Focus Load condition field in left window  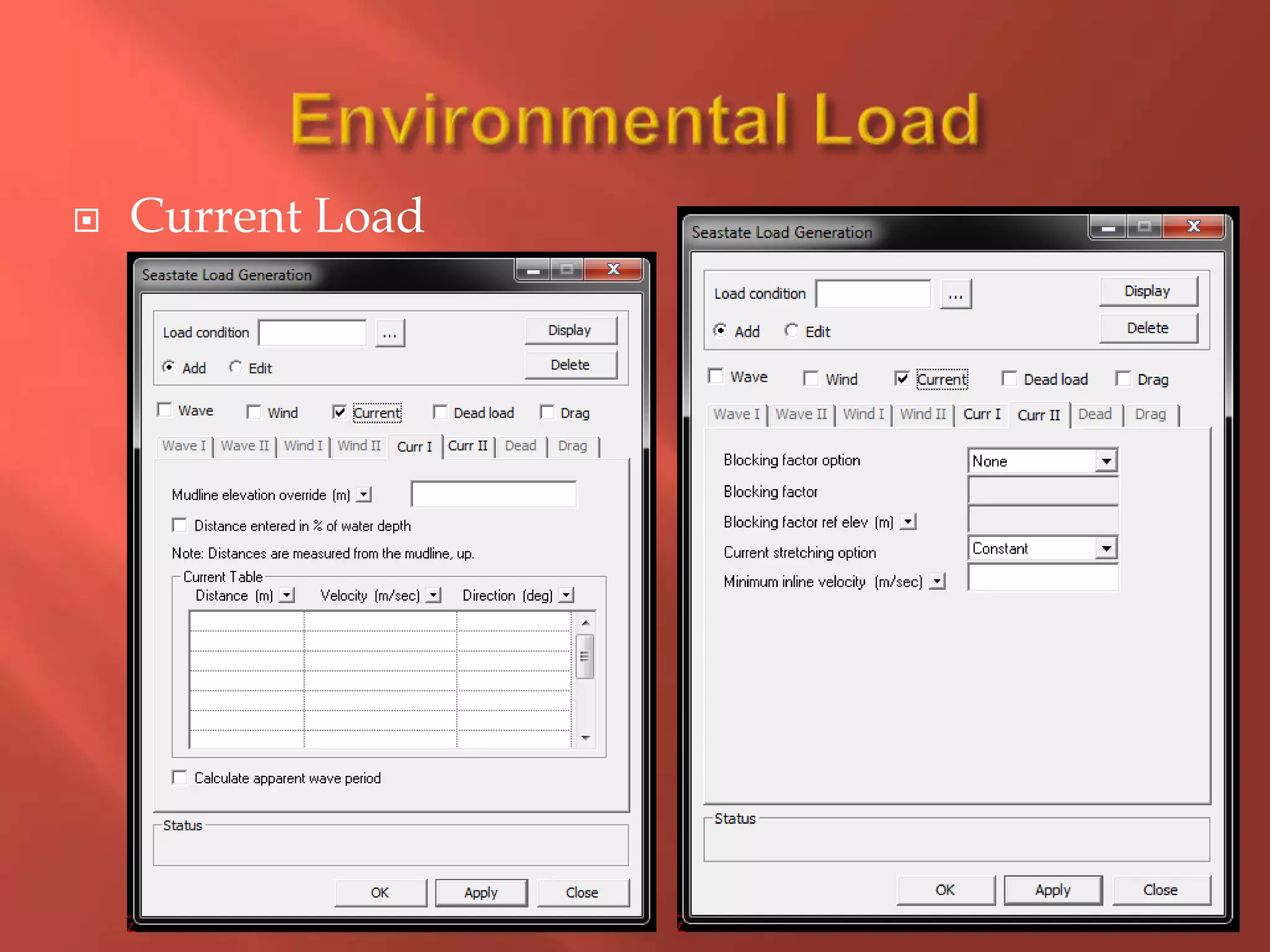point(313,333)
